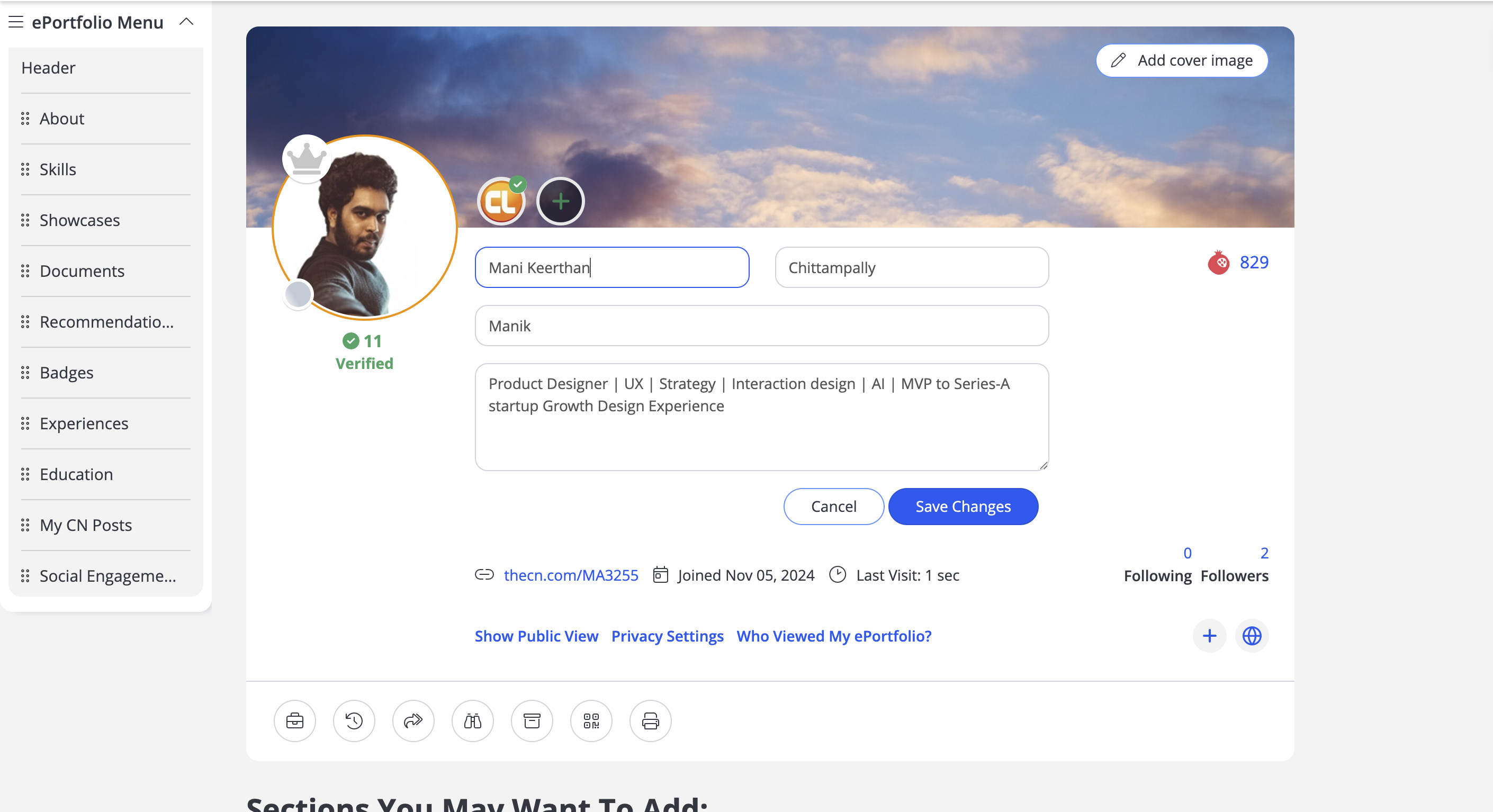
Task: Grab the drag handle next to Badges
Action: tap(25, 373)
